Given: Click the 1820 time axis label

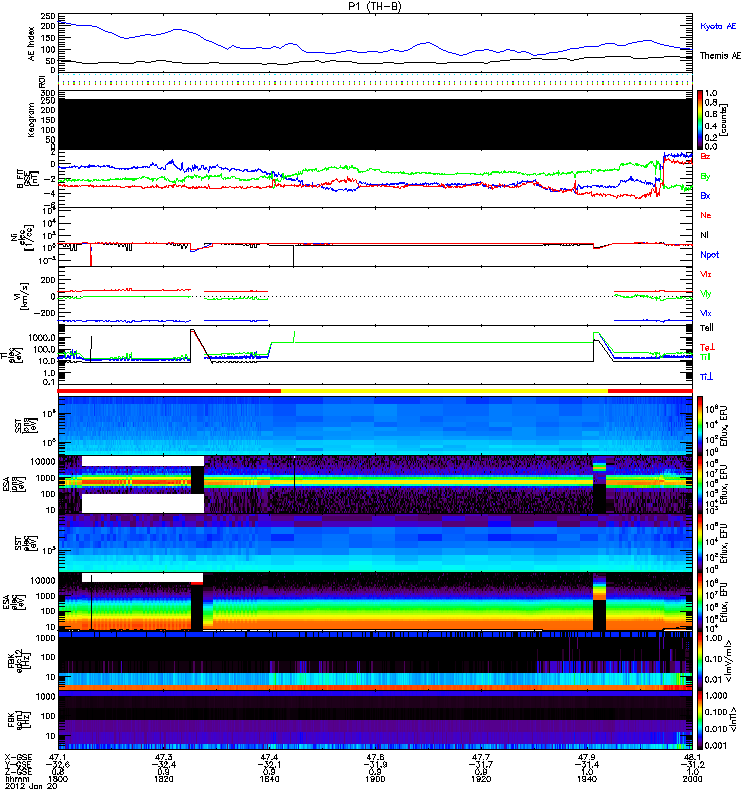Looking at the screenshot, I should [x=164, y=779].
